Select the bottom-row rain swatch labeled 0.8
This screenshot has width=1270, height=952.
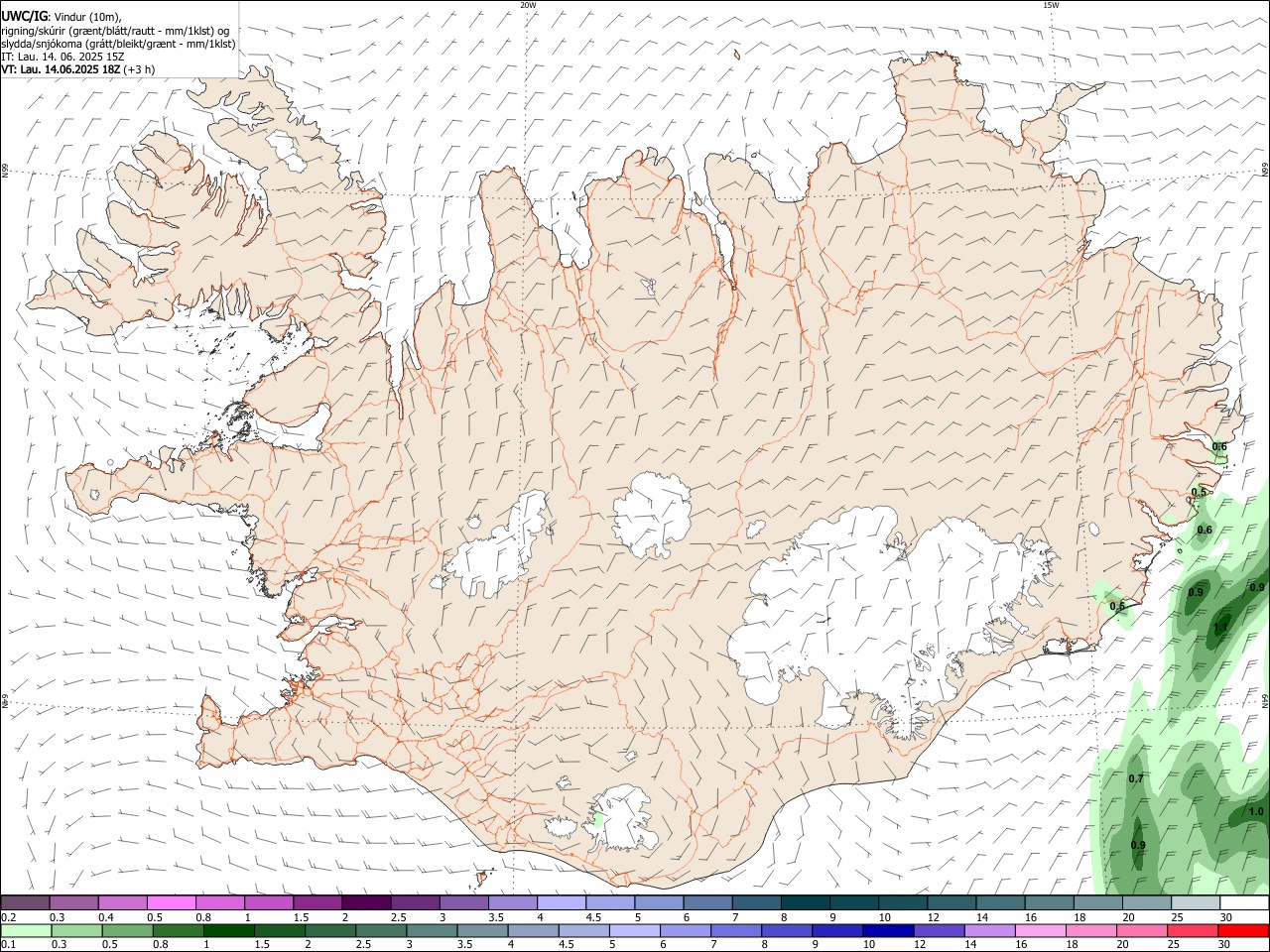click(x=178, y=931)
